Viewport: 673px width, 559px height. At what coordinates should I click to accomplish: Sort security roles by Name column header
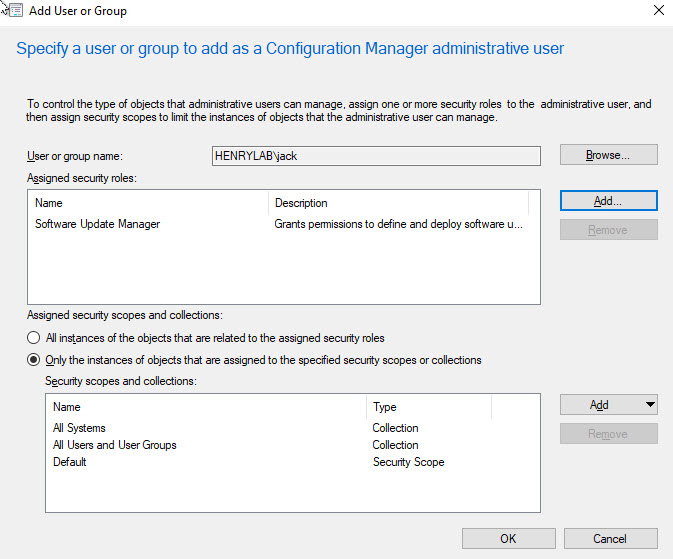(150, 203)
